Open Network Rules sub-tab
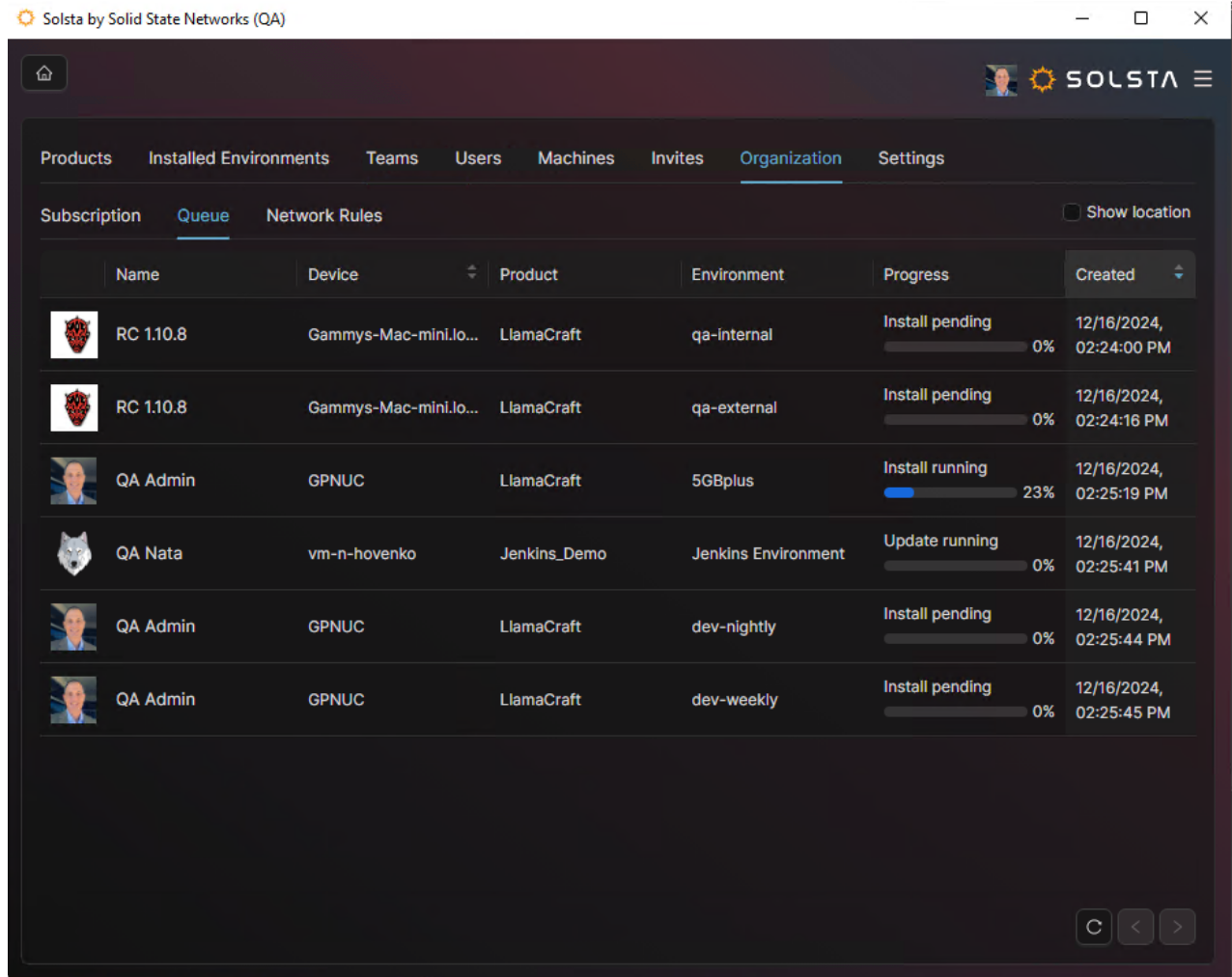 324,215
